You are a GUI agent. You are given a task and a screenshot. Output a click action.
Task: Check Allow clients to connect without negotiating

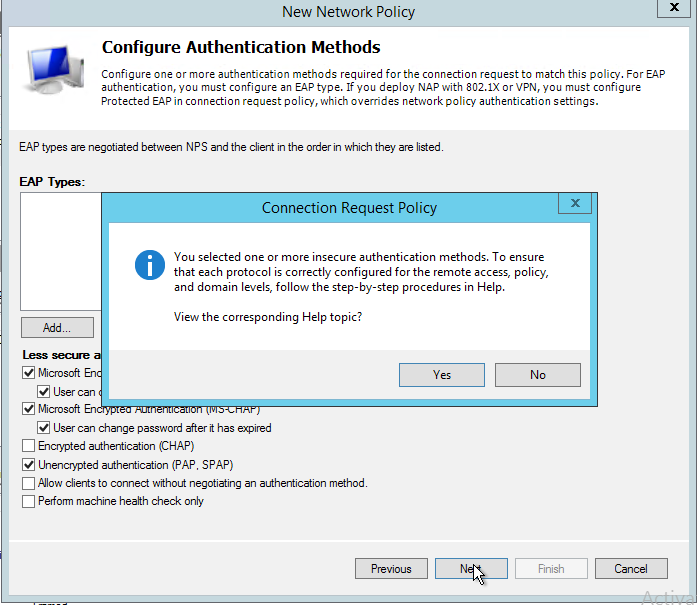tap(28, 483)
